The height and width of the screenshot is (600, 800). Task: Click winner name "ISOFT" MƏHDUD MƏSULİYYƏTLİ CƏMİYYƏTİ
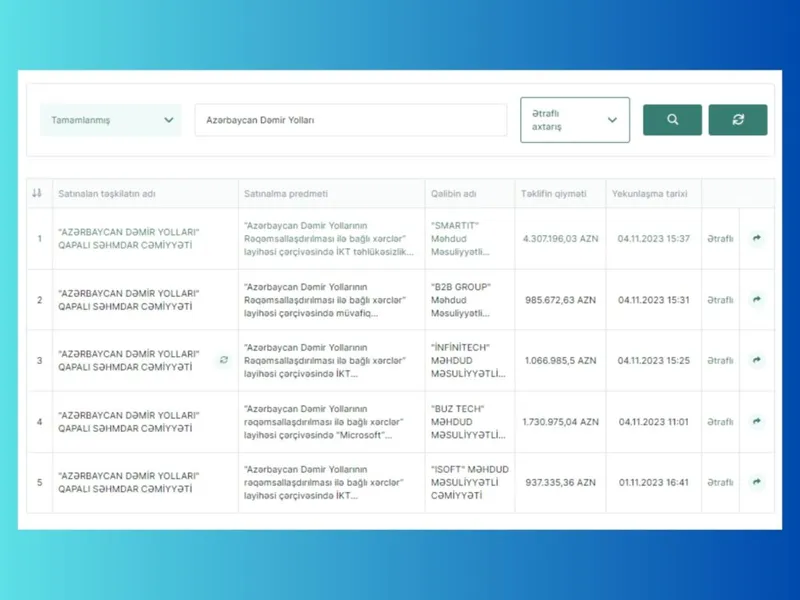pos(469,482)
